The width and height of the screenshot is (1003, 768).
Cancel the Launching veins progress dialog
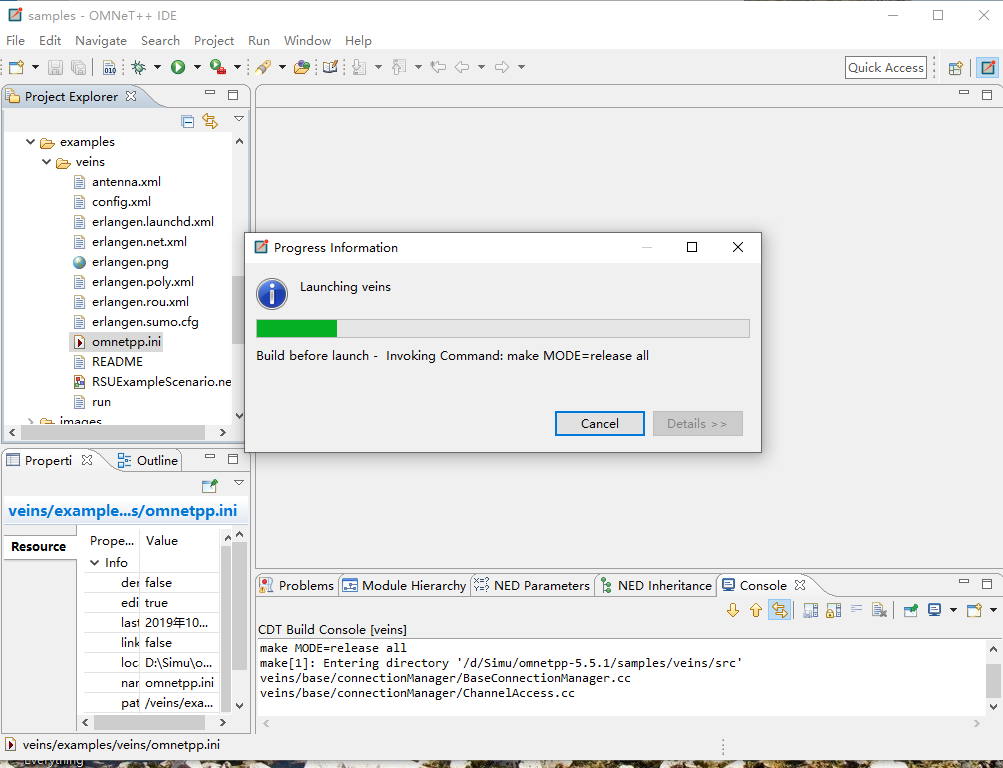(x=599, y=424)
